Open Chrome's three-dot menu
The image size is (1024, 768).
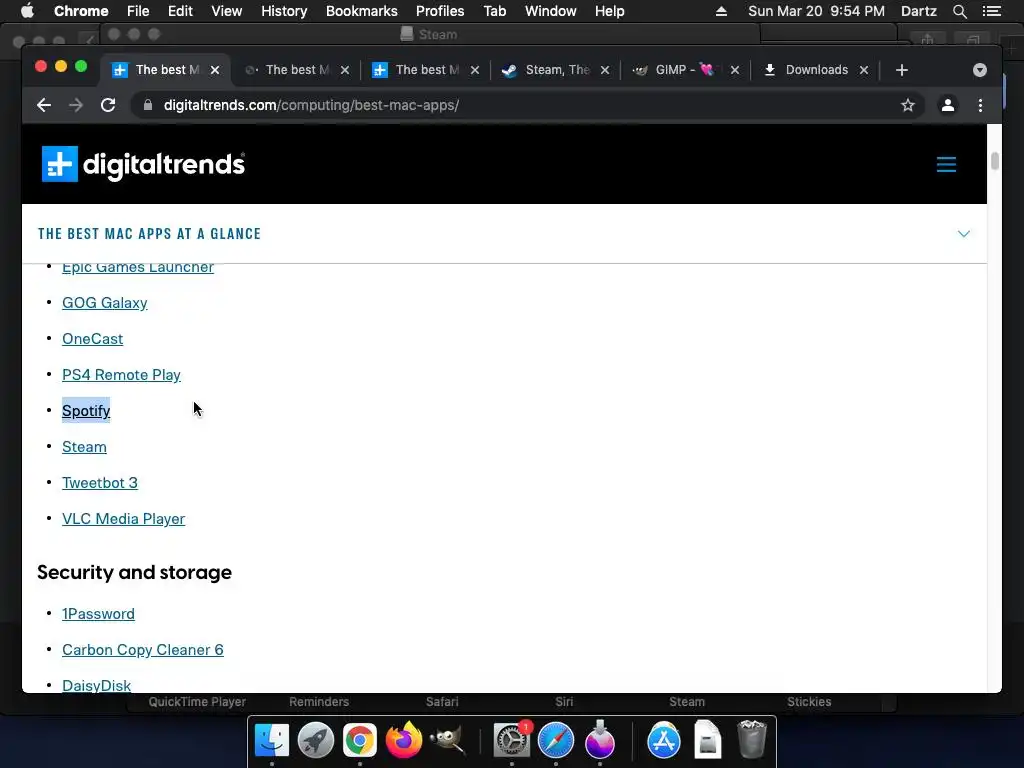pos(980,105)
